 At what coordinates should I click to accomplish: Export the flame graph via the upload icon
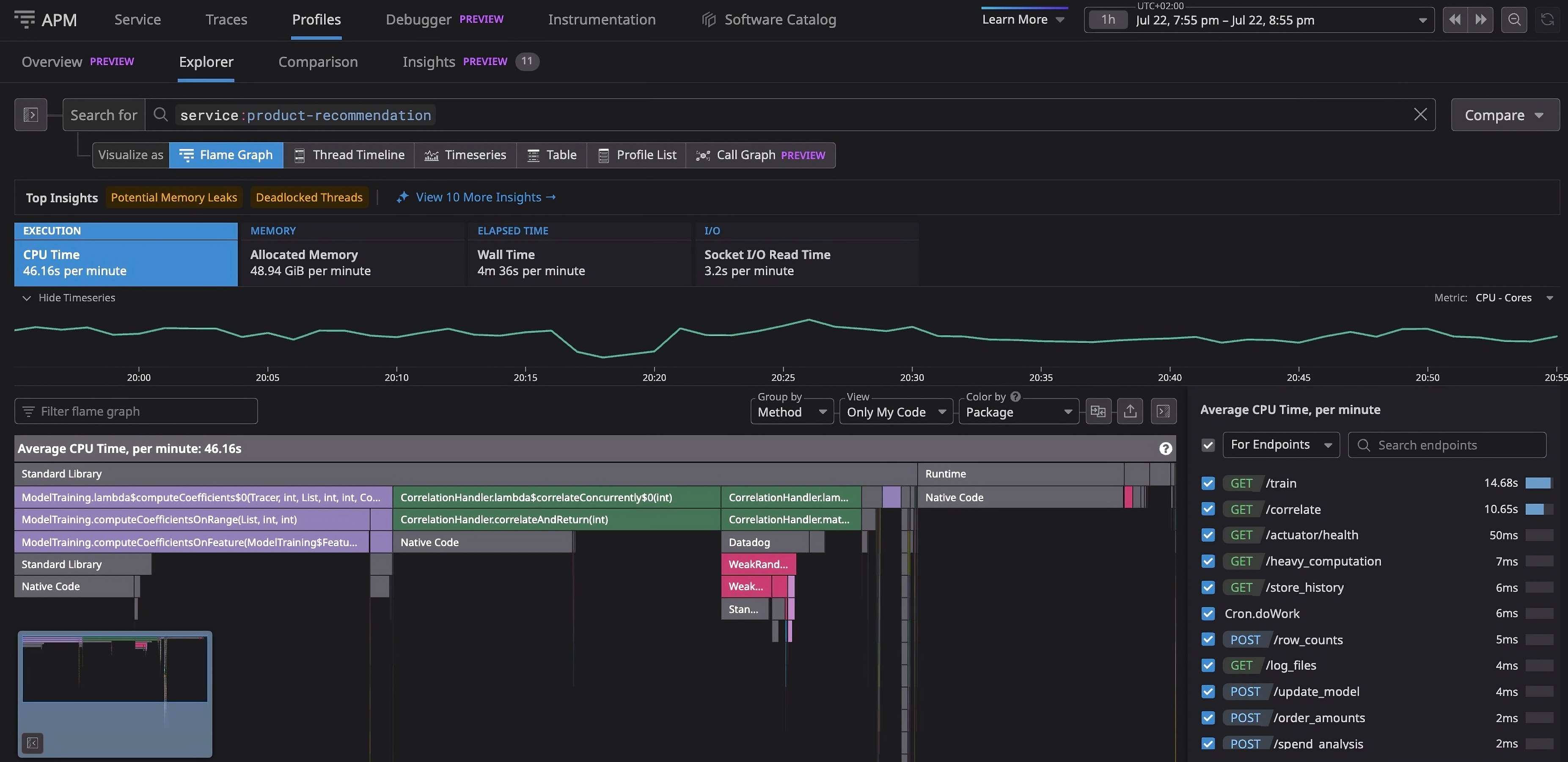tap(1131, 411)
